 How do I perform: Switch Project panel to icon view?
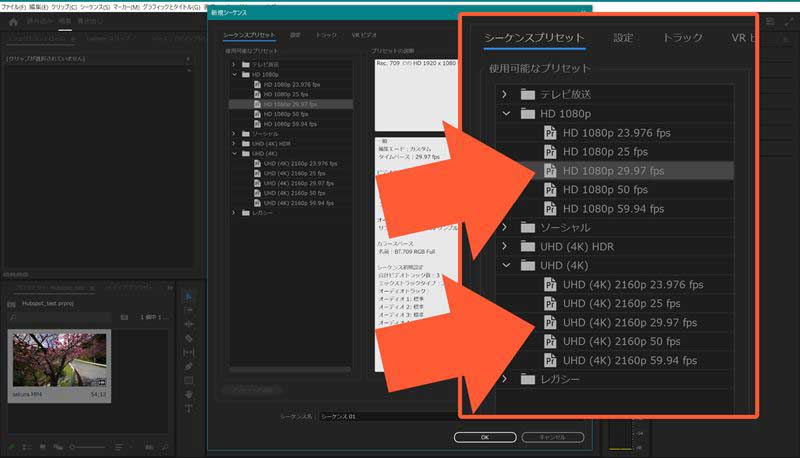42,447
